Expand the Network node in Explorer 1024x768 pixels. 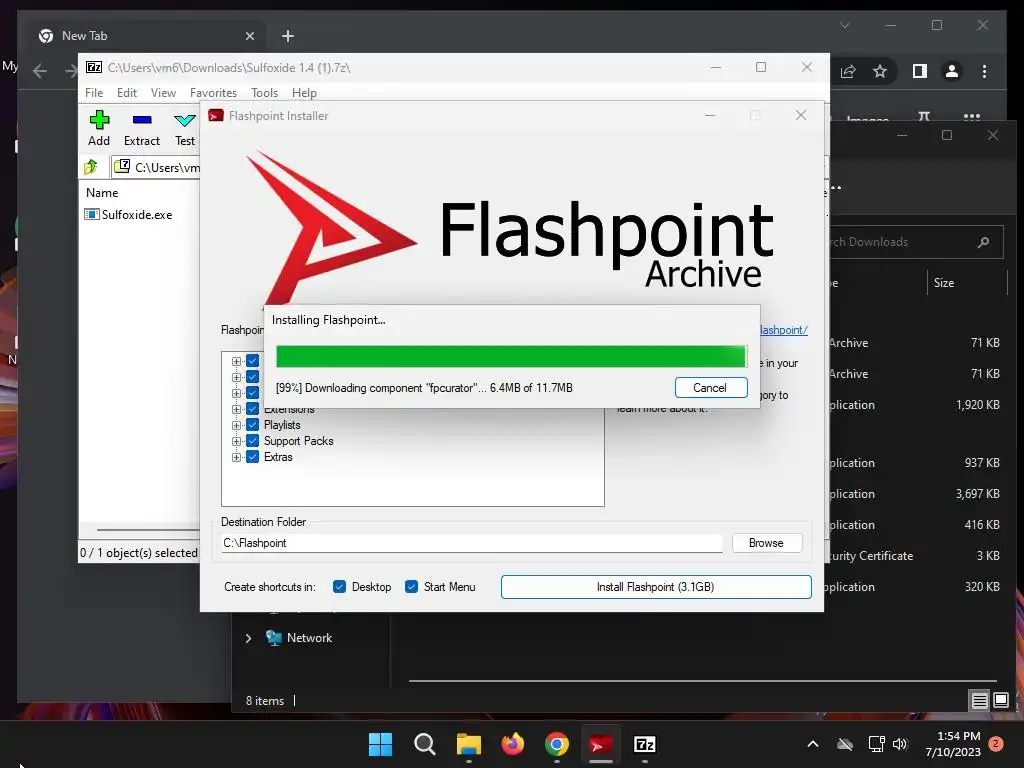[x=248, y=639]
